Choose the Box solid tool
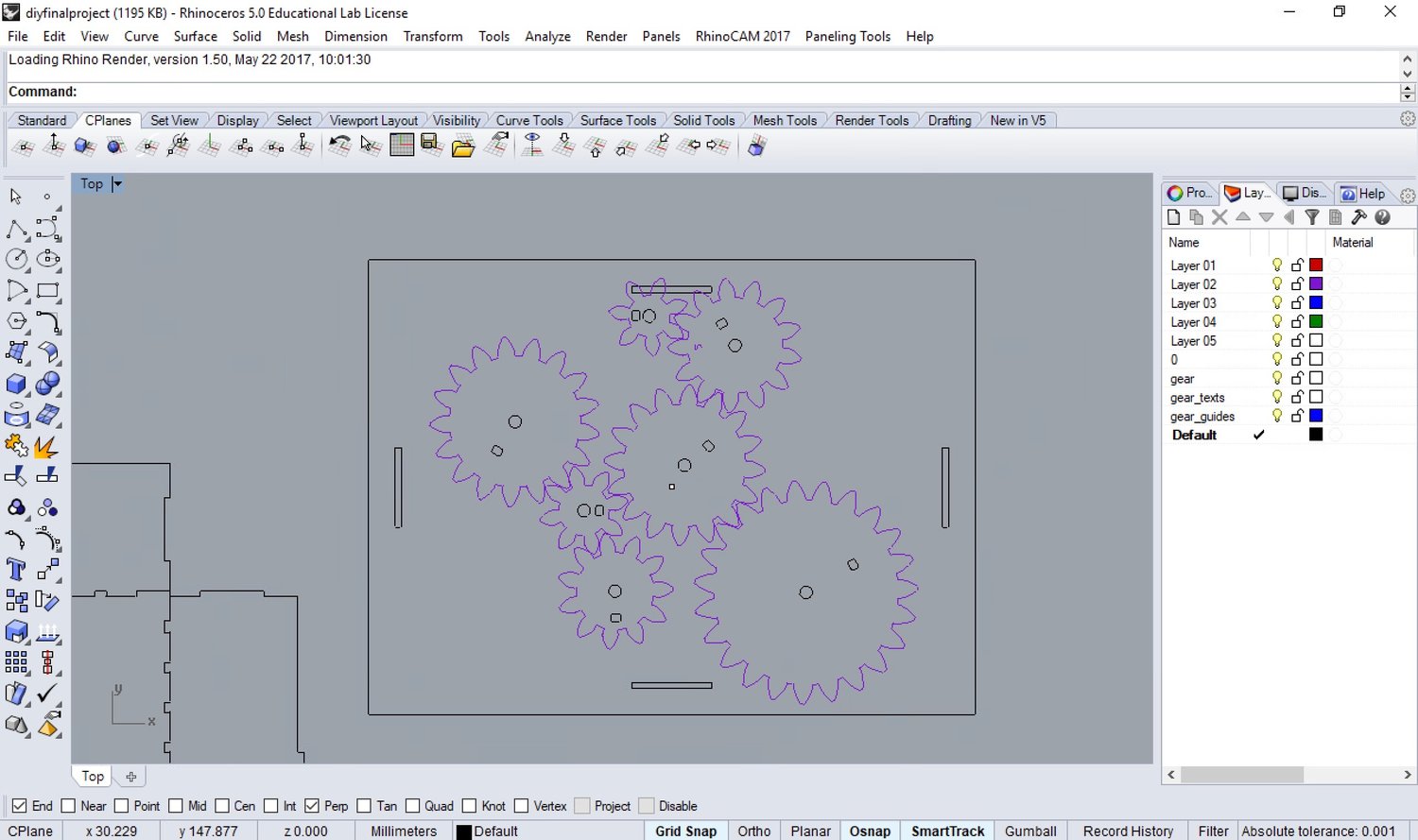 coord(16,384)
